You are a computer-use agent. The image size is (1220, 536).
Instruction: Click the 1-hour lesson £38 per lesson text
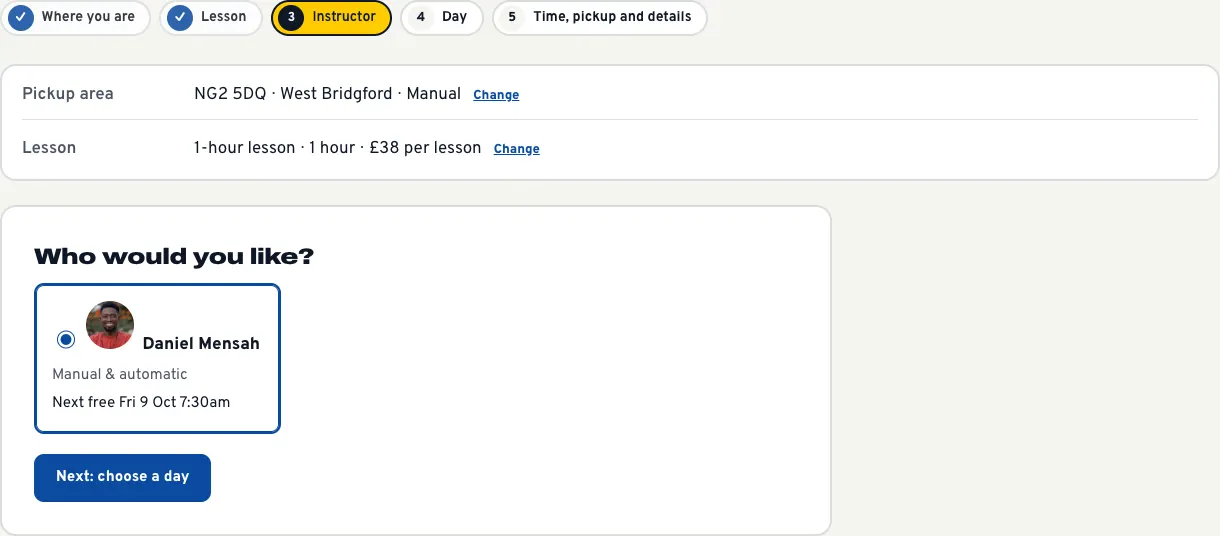pyautogui.click(x=338, y=148)
